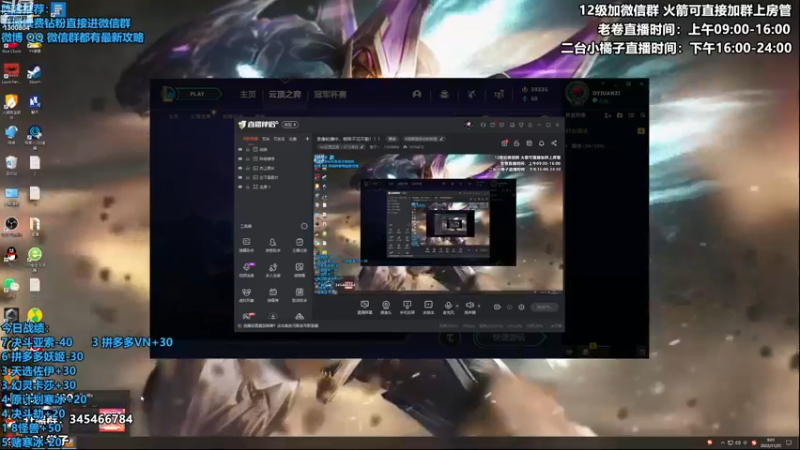Click the bear face tool in toolbox

246,294
